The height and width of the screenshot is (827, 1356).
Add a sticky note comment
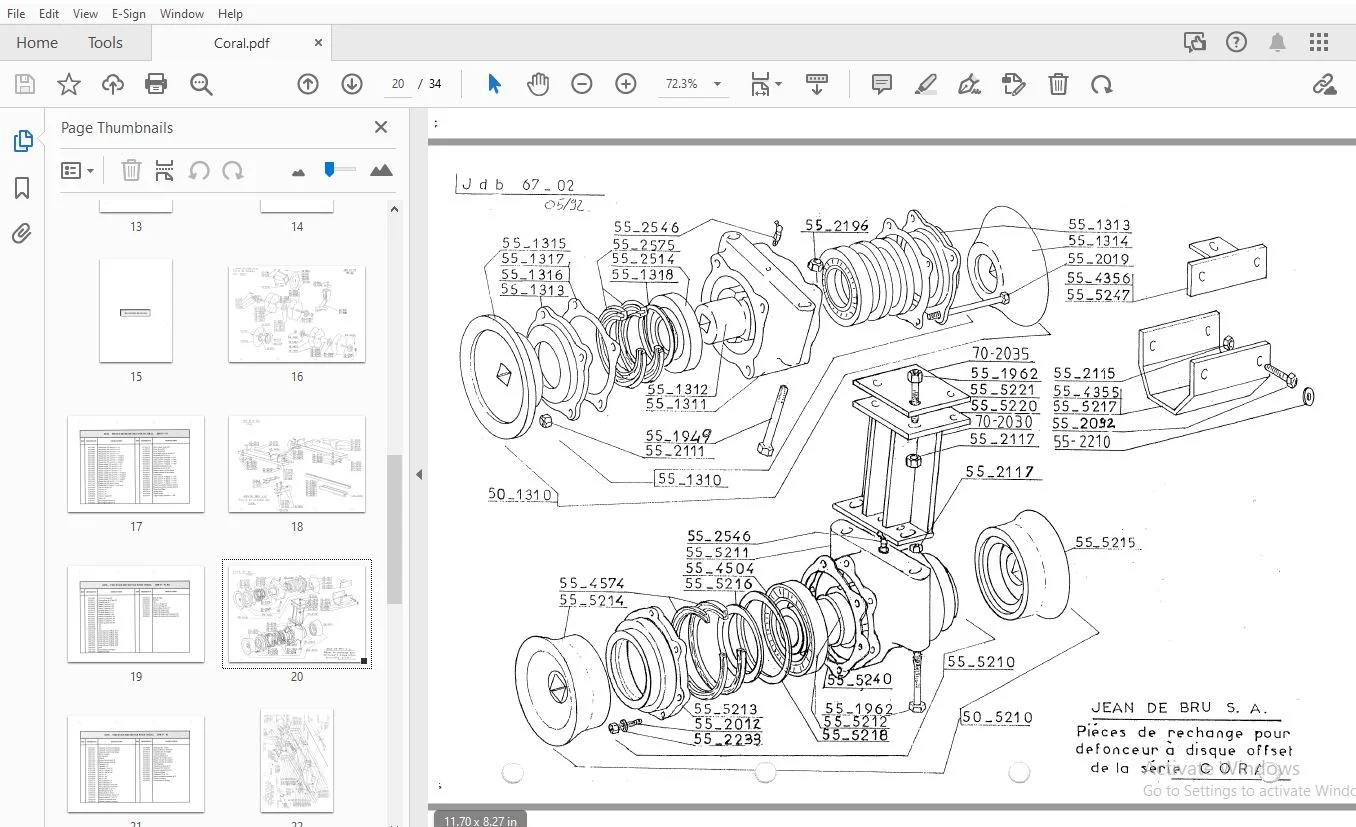pos(881,84)
